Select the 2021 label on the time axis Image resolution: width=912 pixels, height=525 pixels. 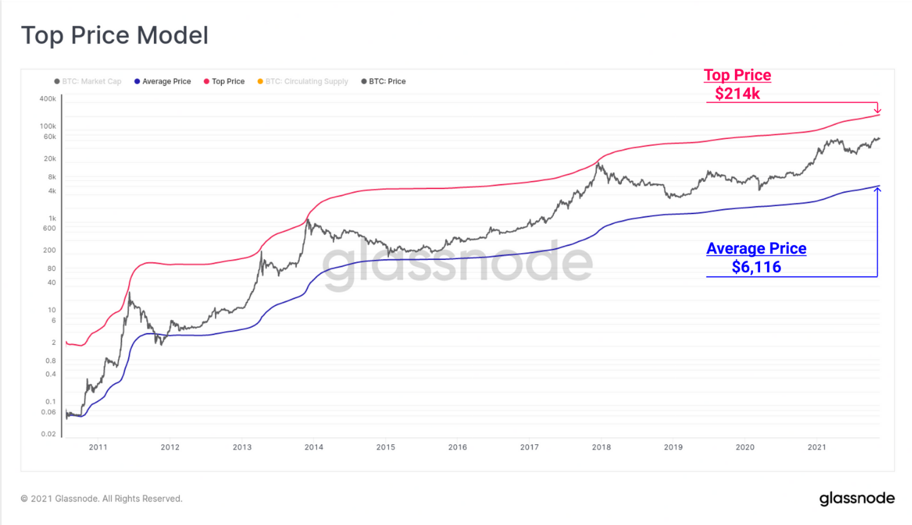pos(817,447)
